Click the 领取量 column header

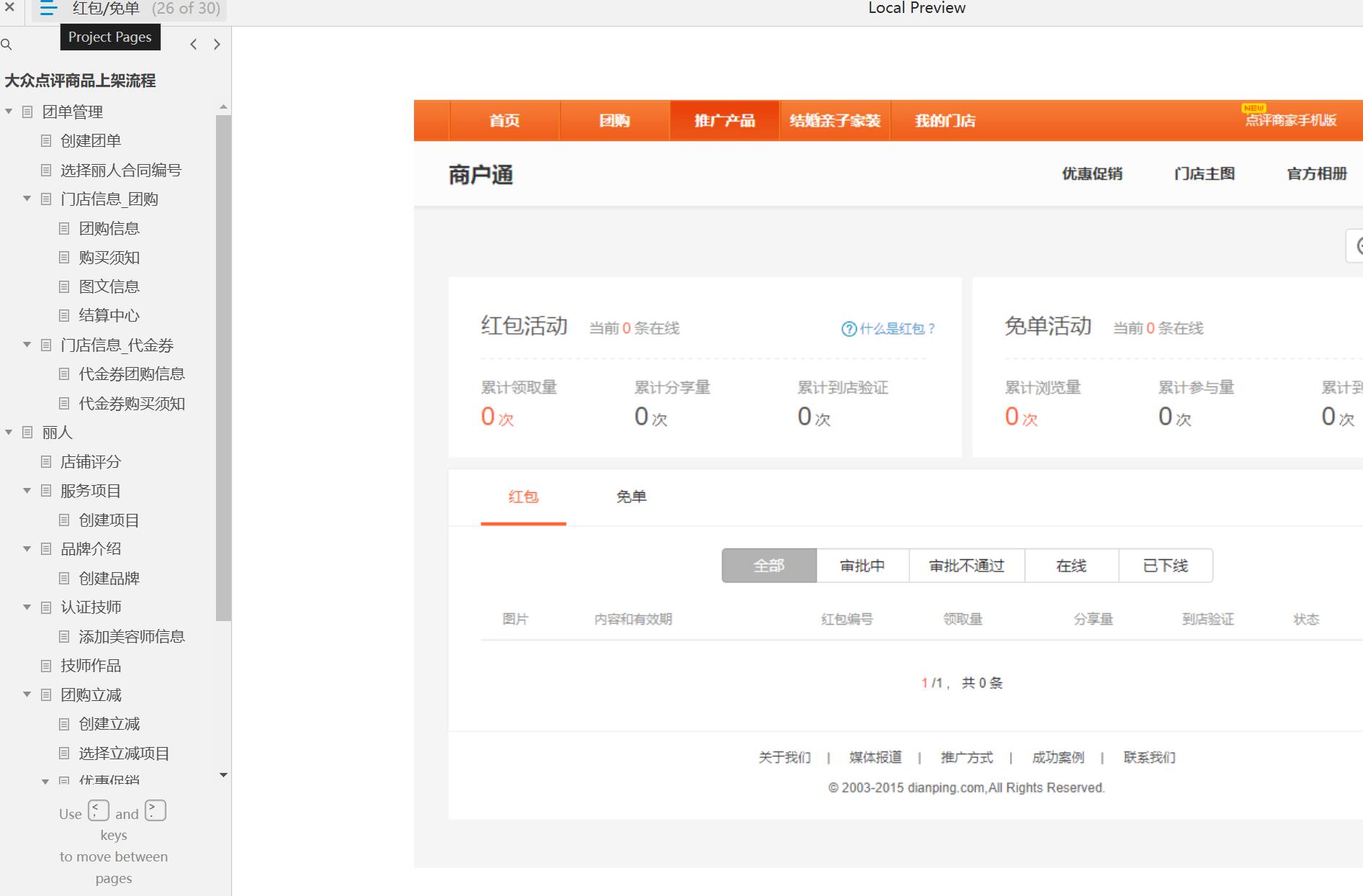pyautogui.click(x=963, y=619)
